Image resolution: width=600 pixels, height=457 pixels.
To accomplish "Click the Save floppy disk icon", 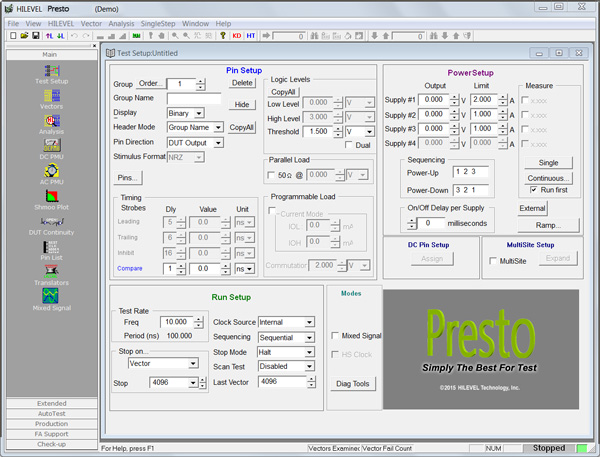I will 36,36.
